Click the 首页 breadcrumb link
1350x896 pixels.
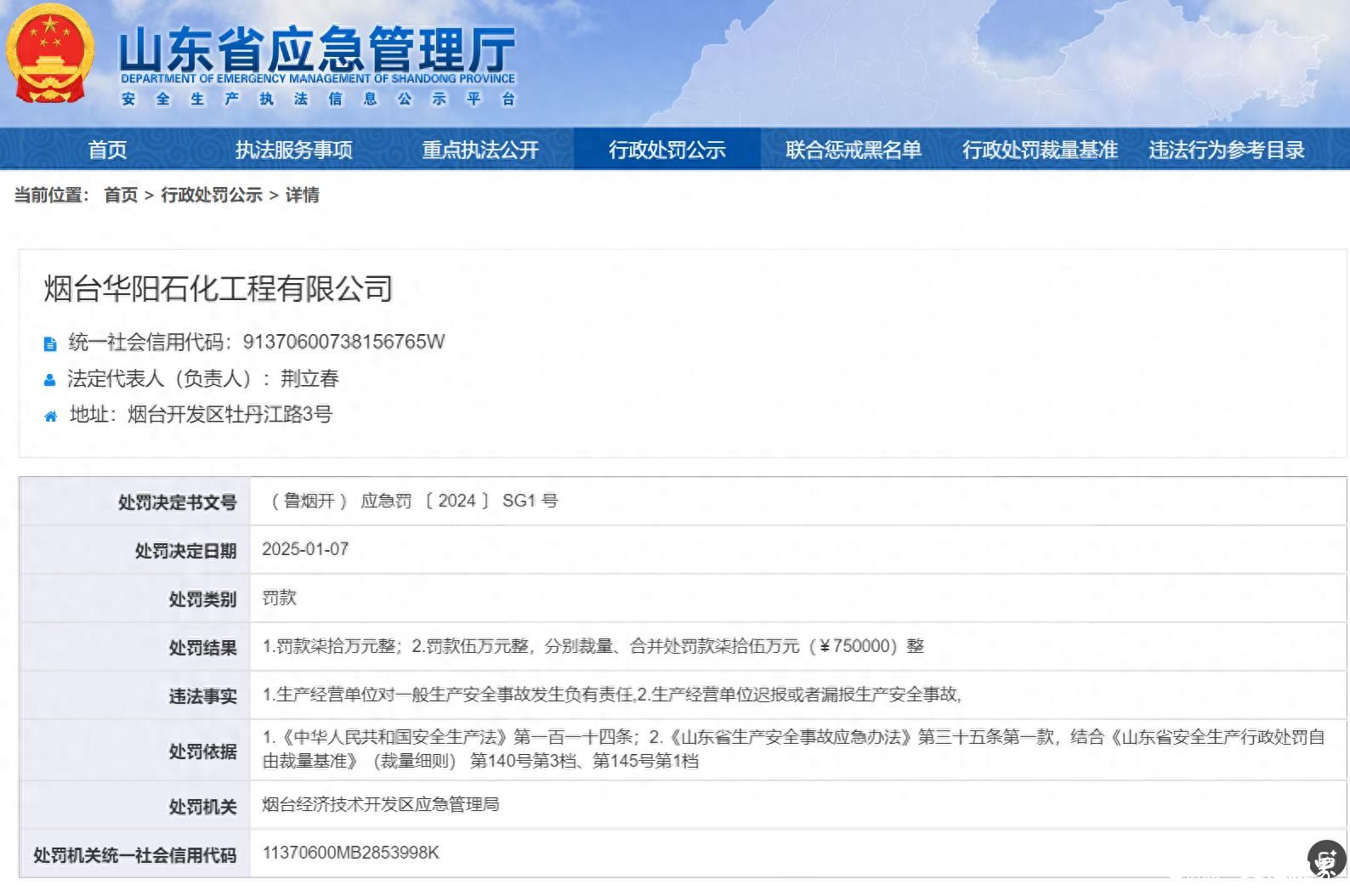[121, 195]
